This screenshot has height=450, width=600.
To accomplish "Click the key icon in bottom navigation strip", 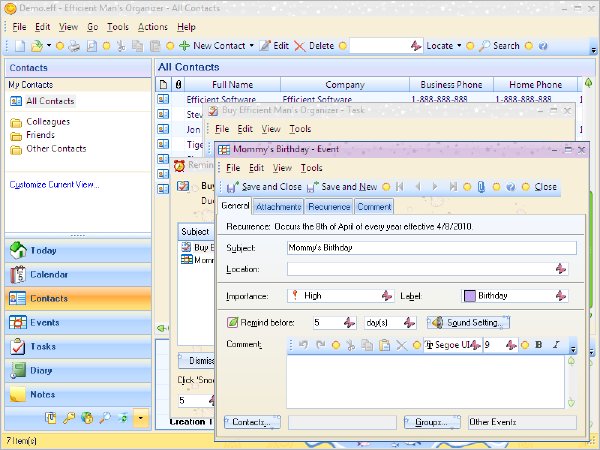I will coord(69,418).
